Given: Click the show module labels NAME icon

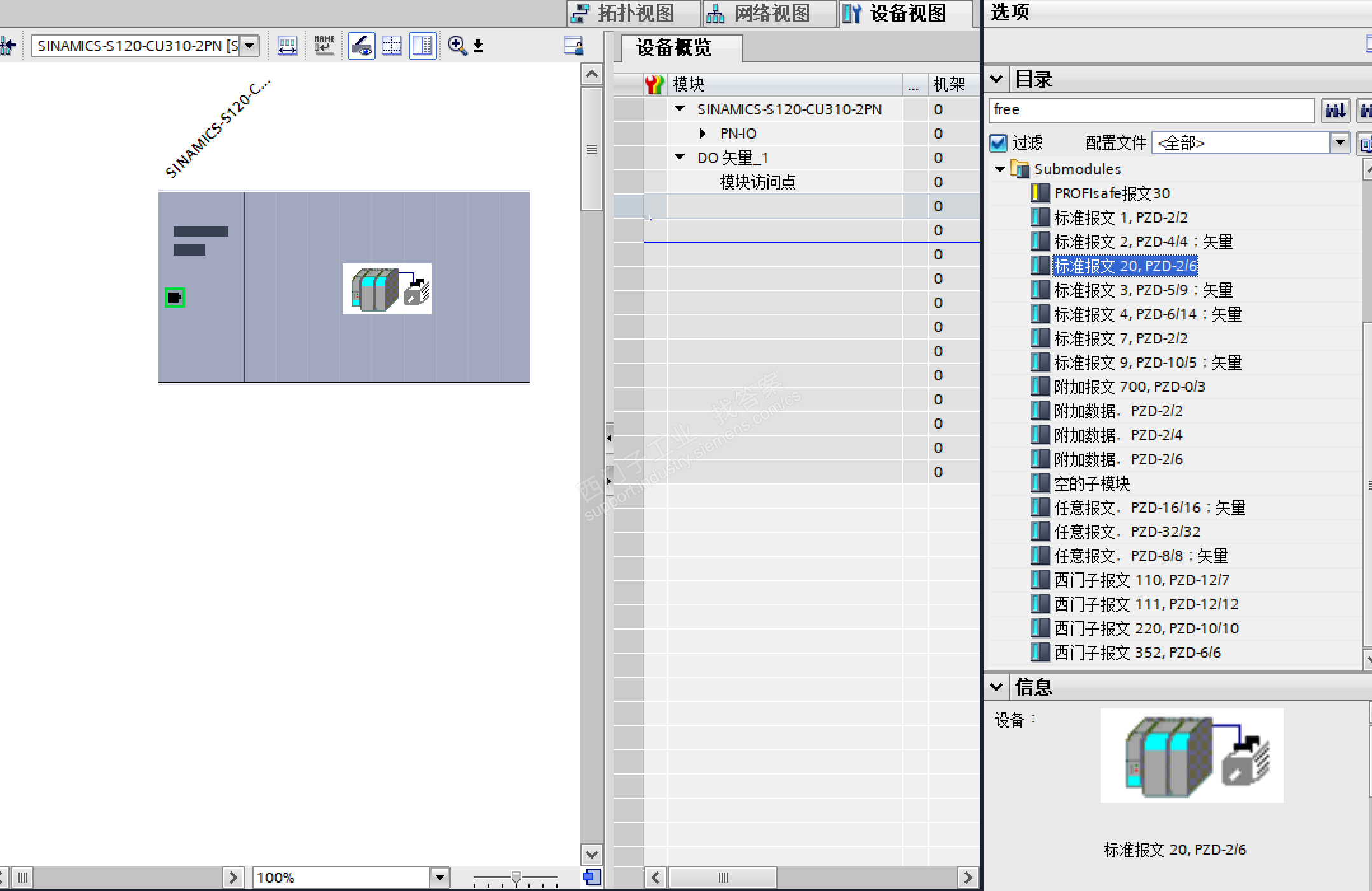Looking at the screenshot, I should (x=324, y=45).
